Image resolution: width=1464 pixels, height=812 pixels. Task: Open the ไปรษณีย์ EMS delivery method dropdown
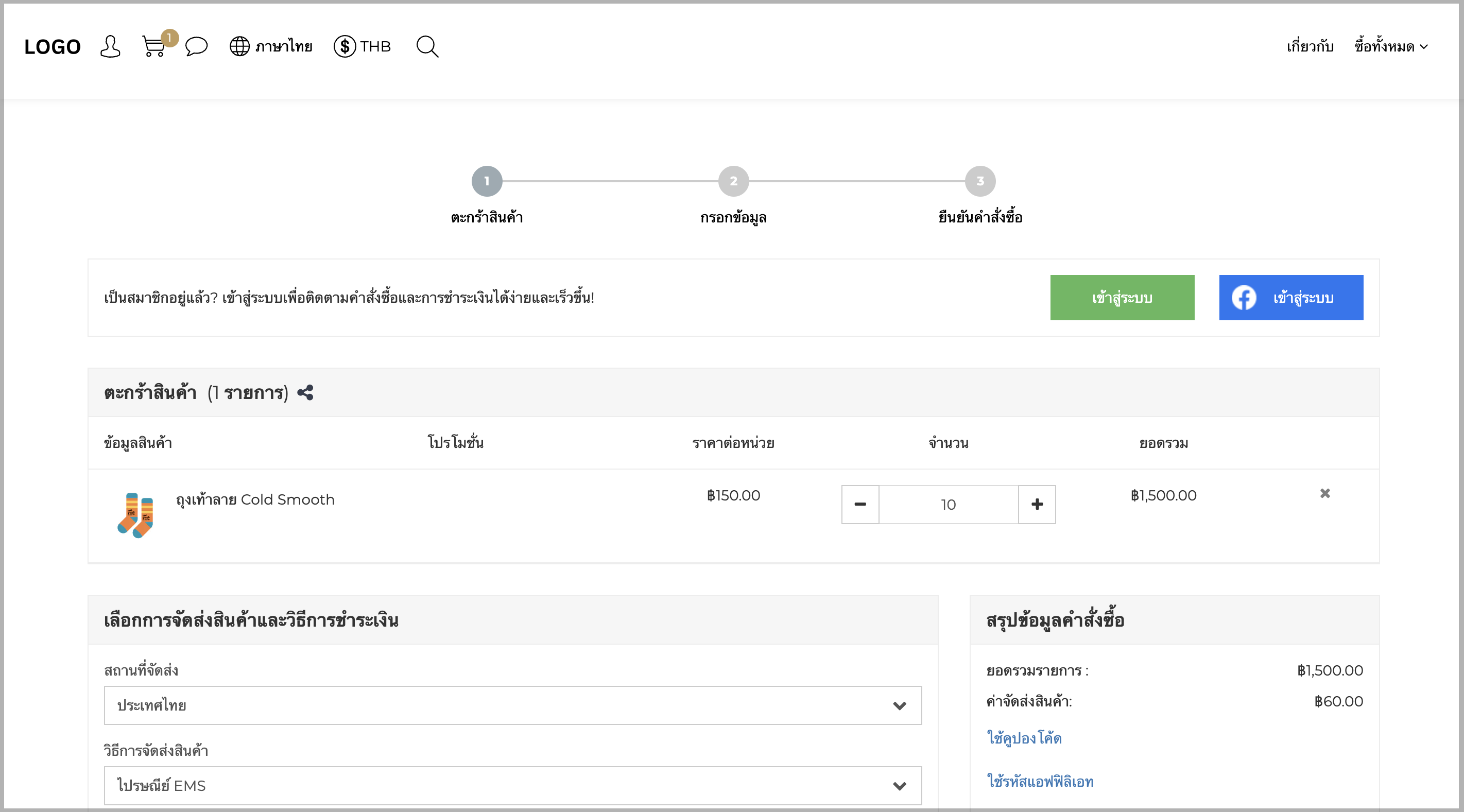pyautogui.click(x=512, y=785)
